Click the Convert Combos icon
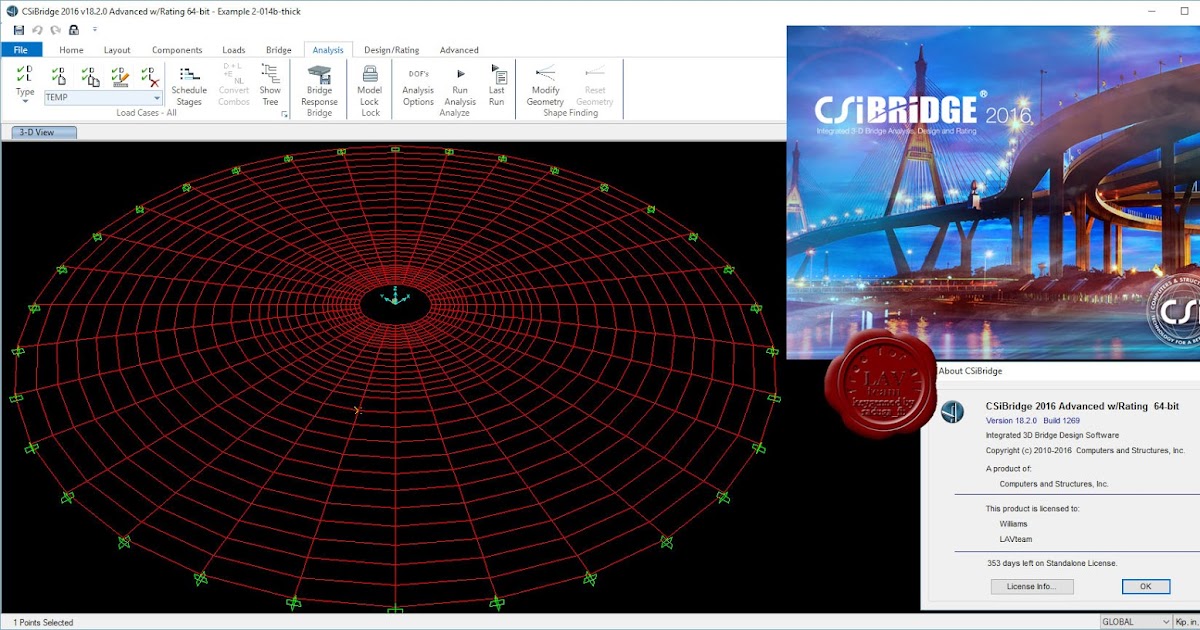The width and height of the screenshot is (1200, 630). coord(234,86)
